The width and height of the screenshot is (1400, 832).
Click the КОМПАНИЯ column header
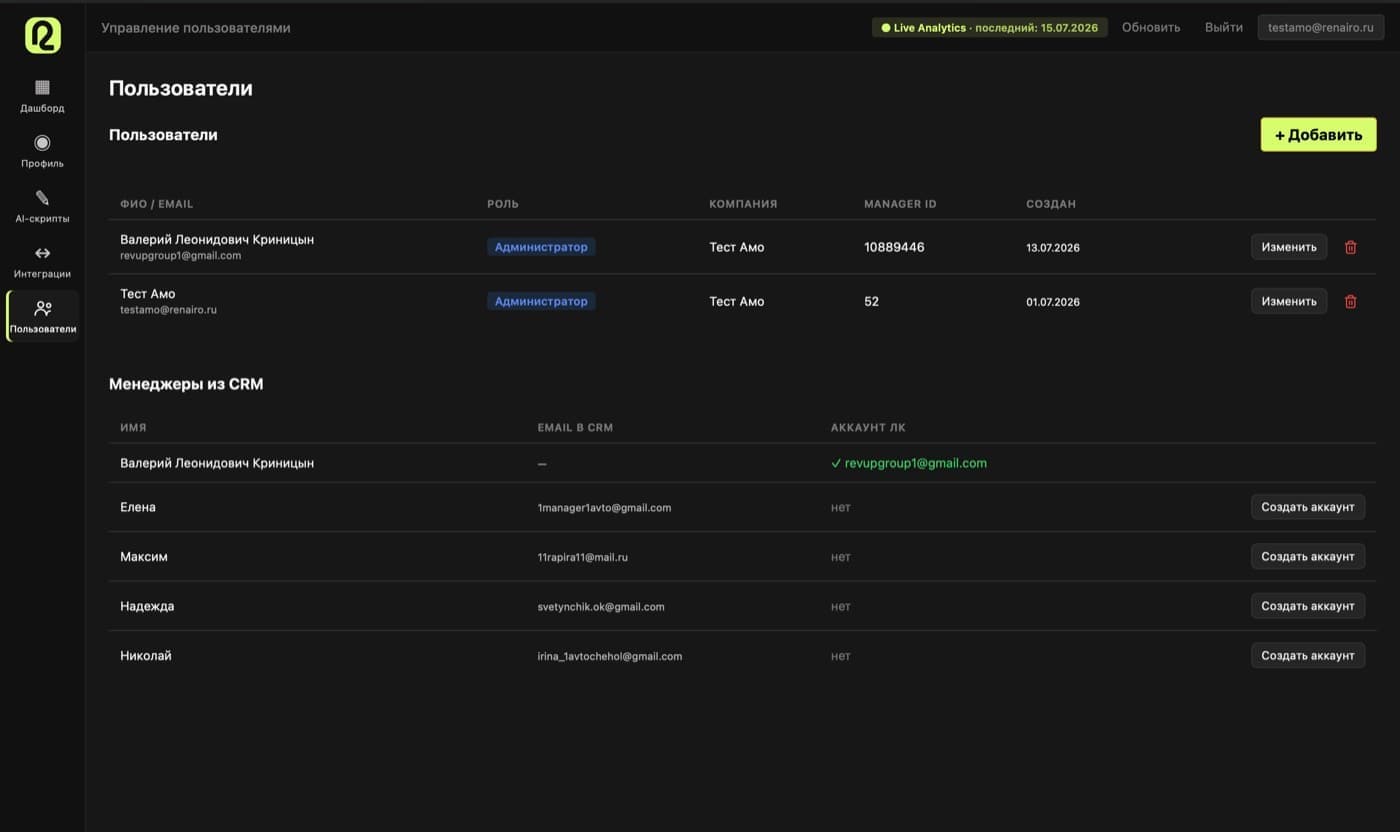point(743,204)
